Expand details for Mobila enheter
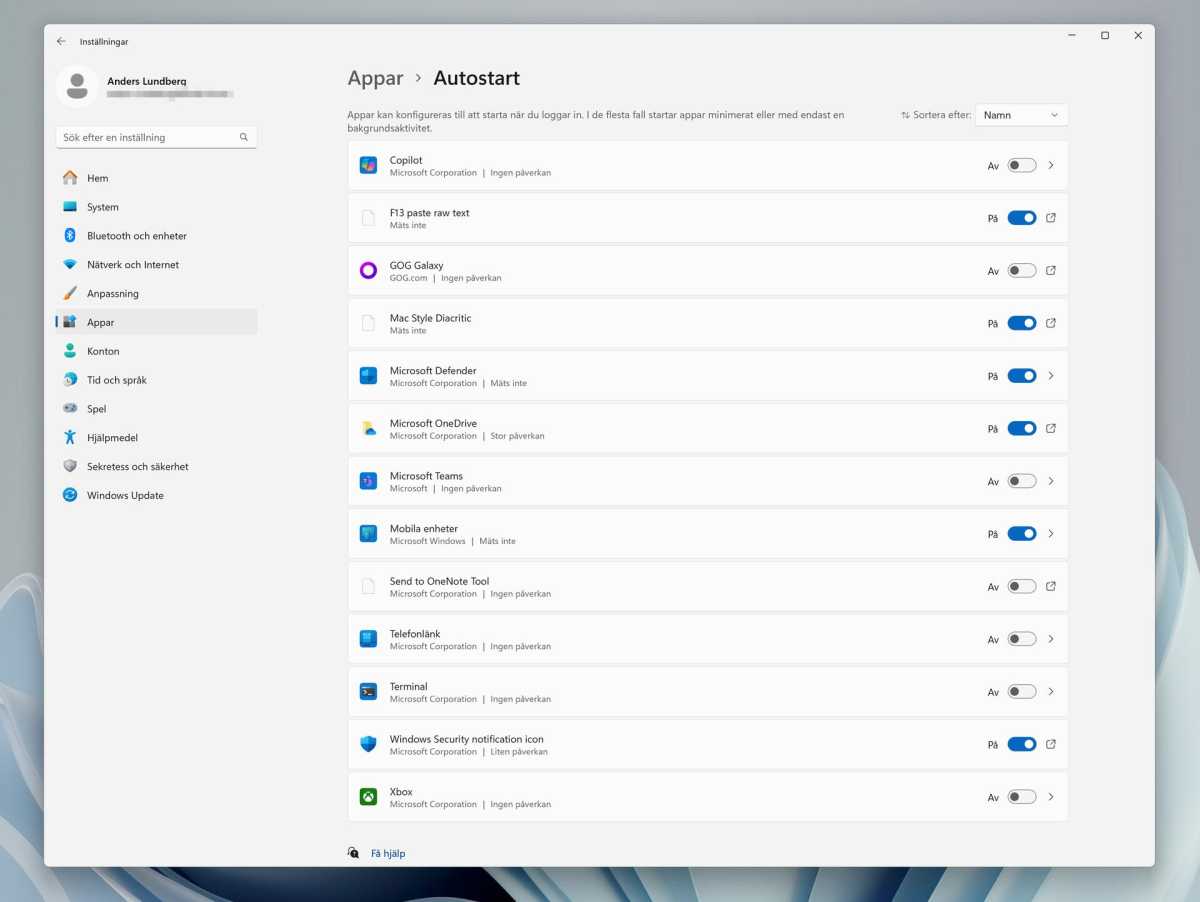1200x902 pixels. point(1051,534)
